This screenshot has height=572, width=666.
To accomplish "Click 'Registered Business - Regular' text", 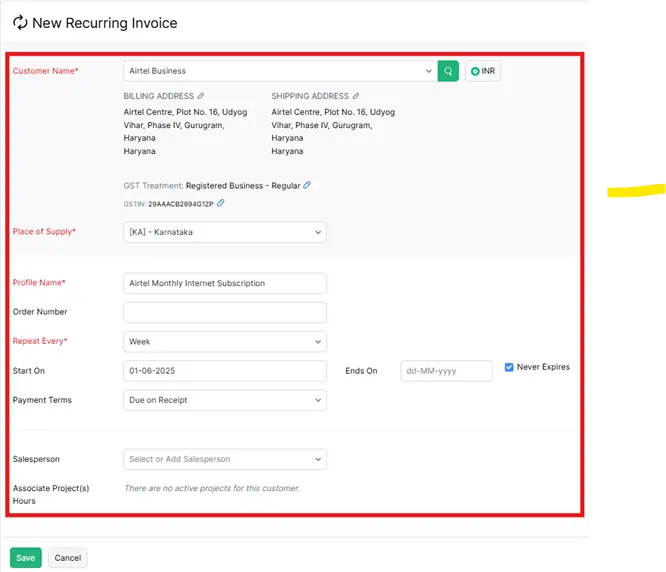I will coord(243,186).
